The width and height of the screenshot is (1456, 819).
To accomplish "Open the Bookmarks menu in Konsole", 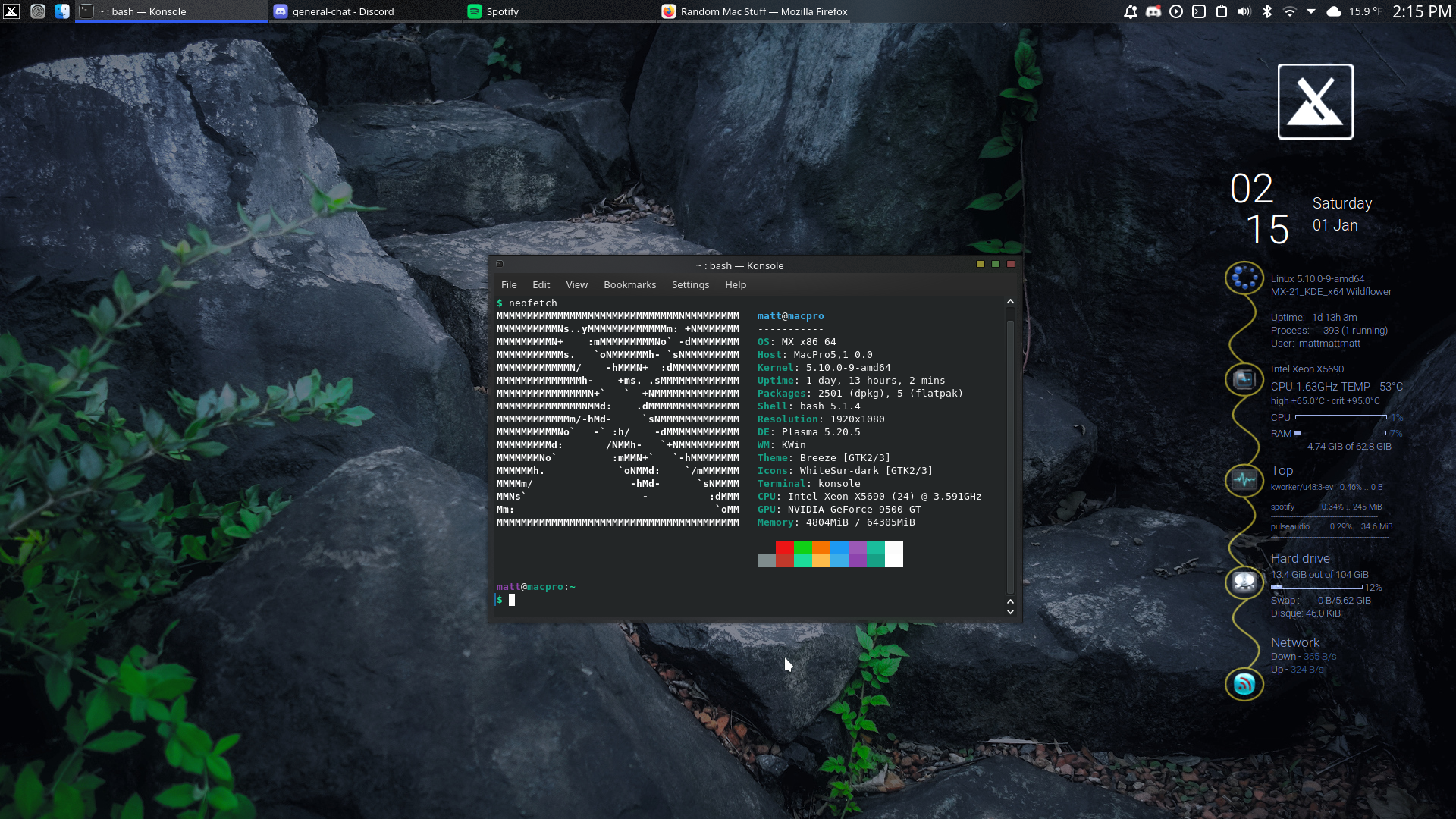I will coord(629,284).
